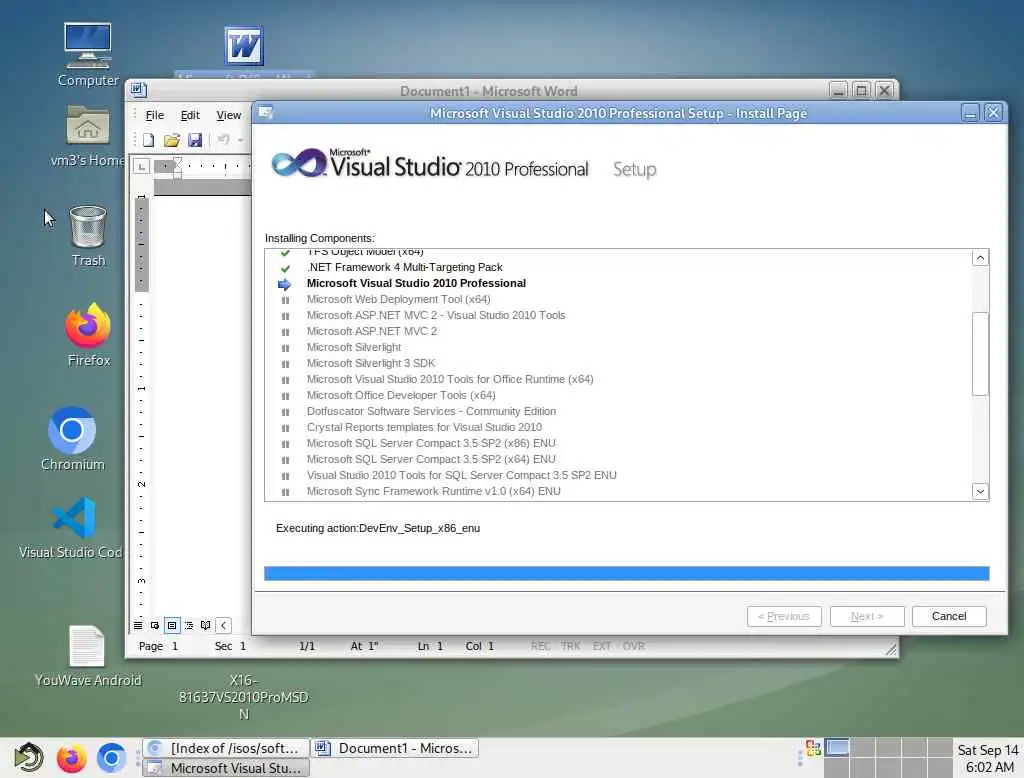Click the install progress bar
This screenshot has height=778, width=1024.
pyautogui.click(x=626, y=574)
